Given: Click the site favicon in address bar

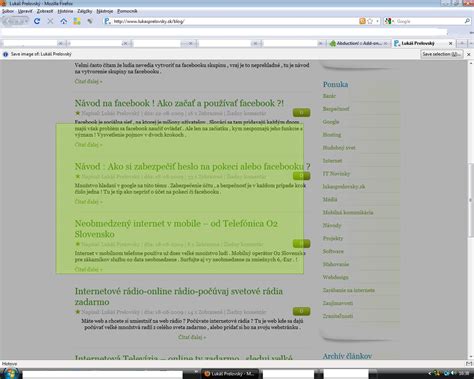Looking at the screenshot, I should click(x=107, y=21).
